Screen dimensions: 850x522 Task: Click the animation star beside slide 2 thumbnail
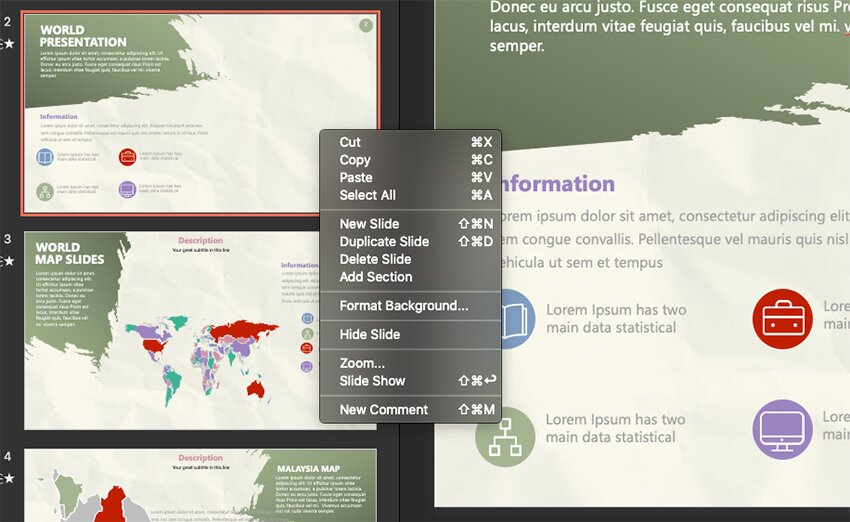pos(9,44)
